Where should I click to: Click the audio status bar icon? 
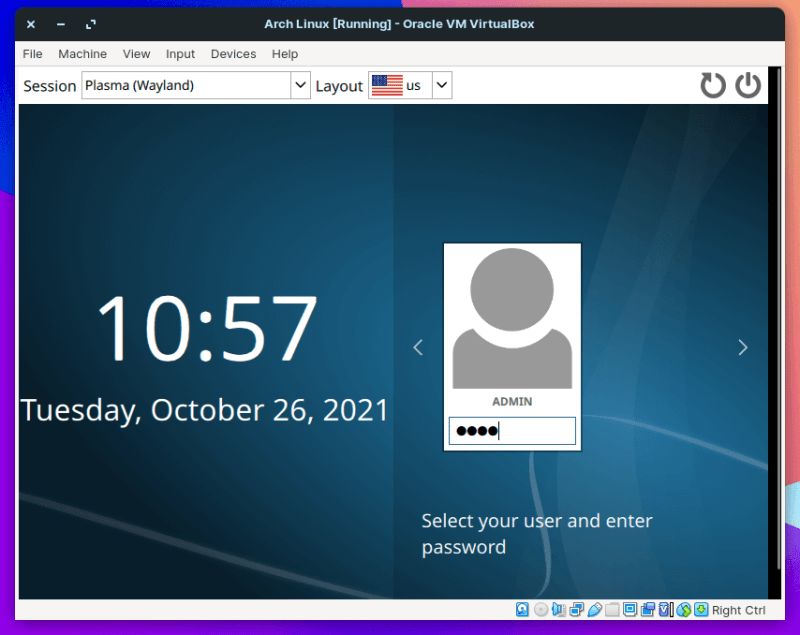coord(560,609)
